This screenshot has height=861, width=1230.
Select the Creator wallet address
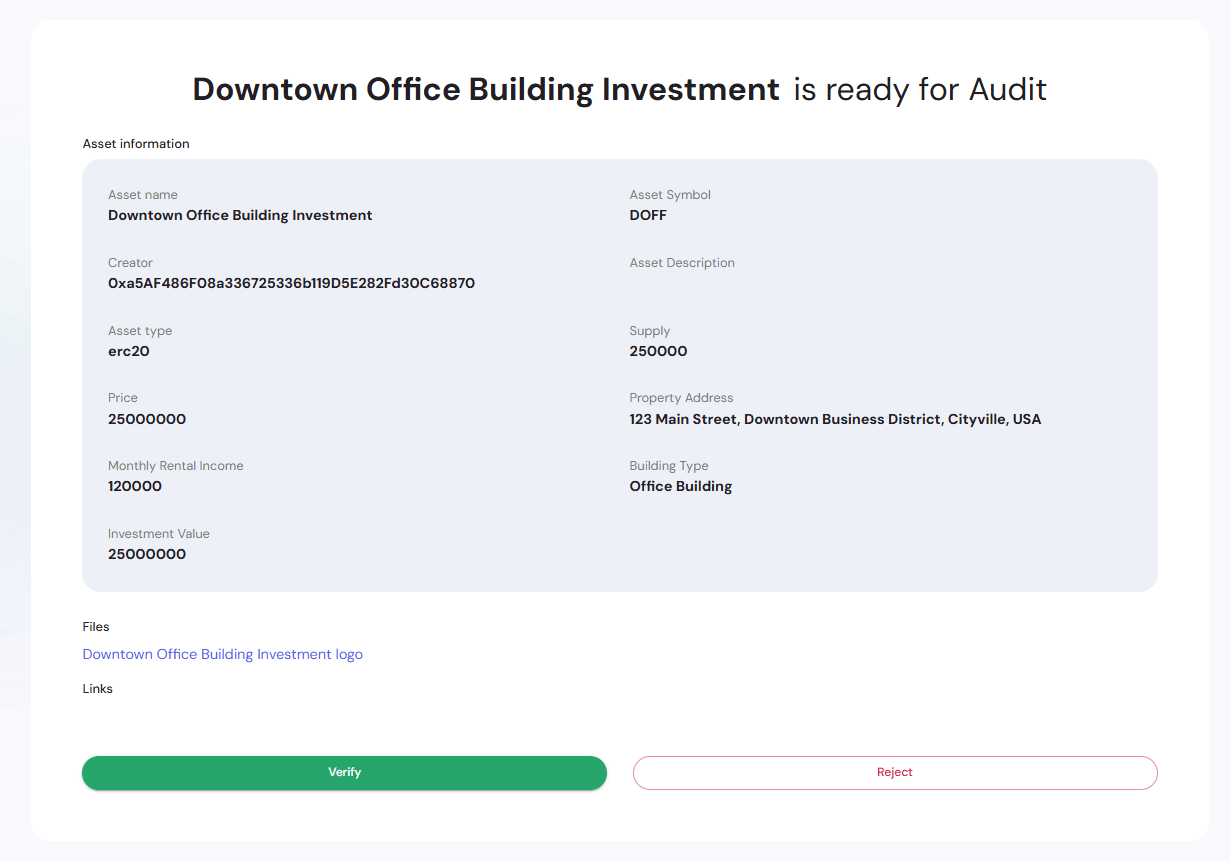pos(291,283)
